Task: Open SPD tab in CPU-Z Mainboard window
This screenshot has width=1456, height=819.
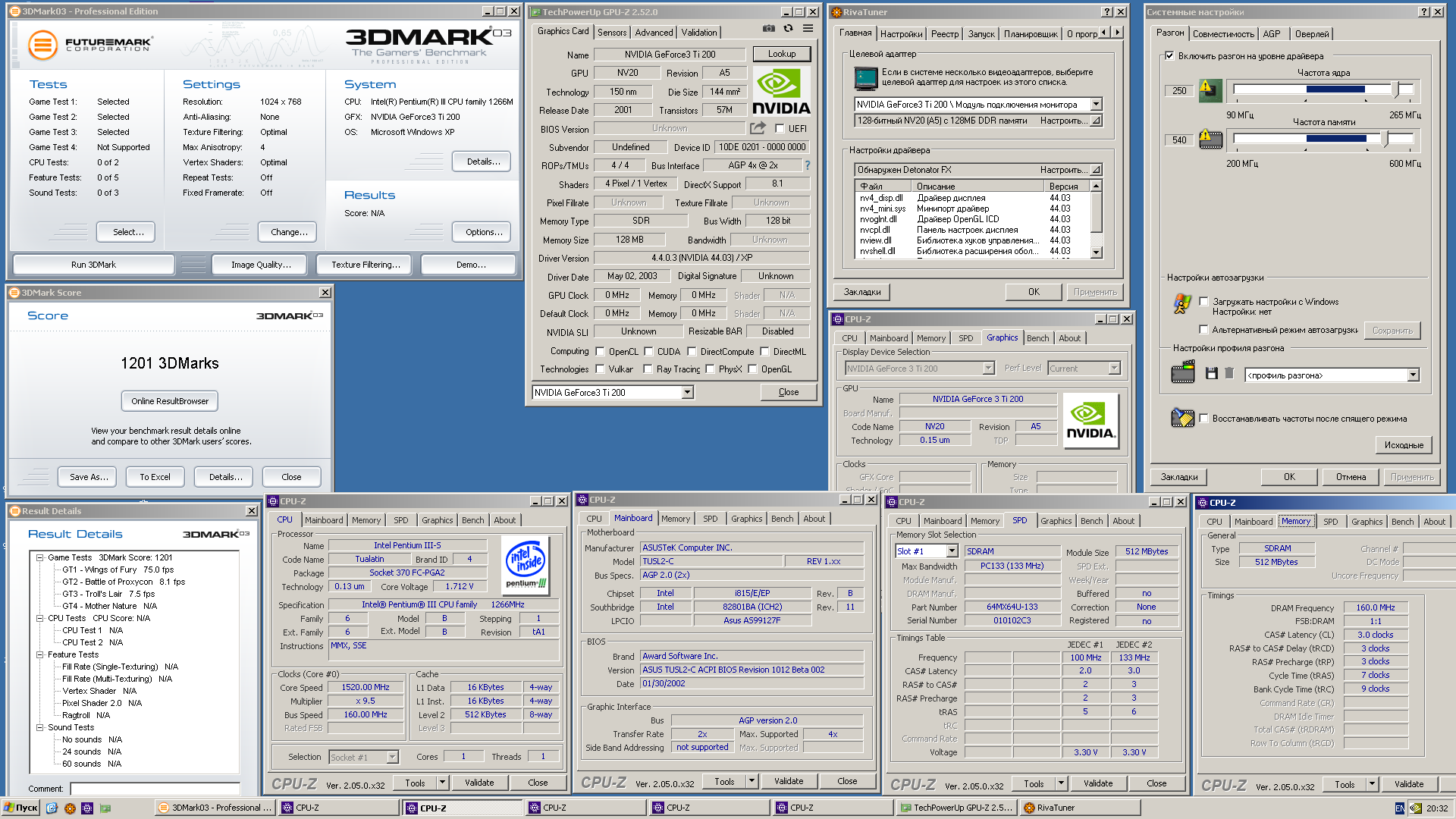Action: [710, 519]
